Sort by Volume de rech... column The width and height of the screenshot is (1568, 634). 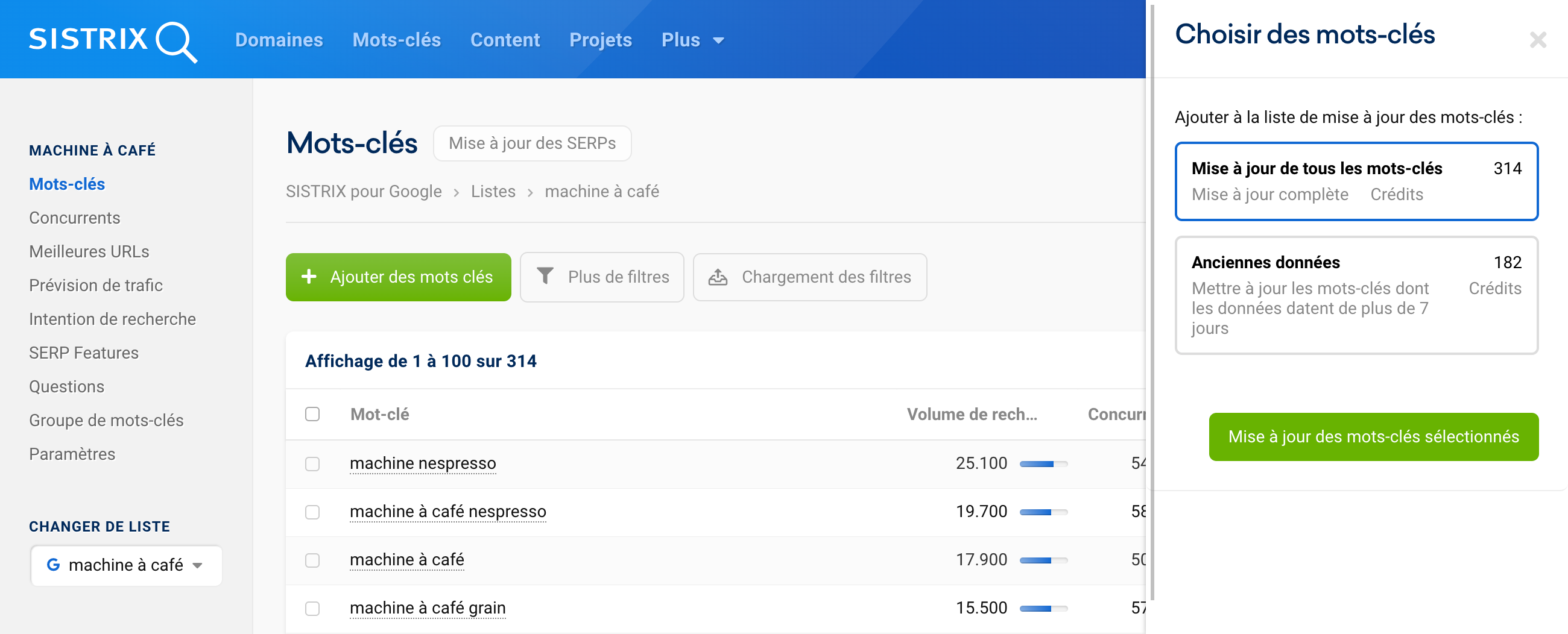(x=972, y=415)
